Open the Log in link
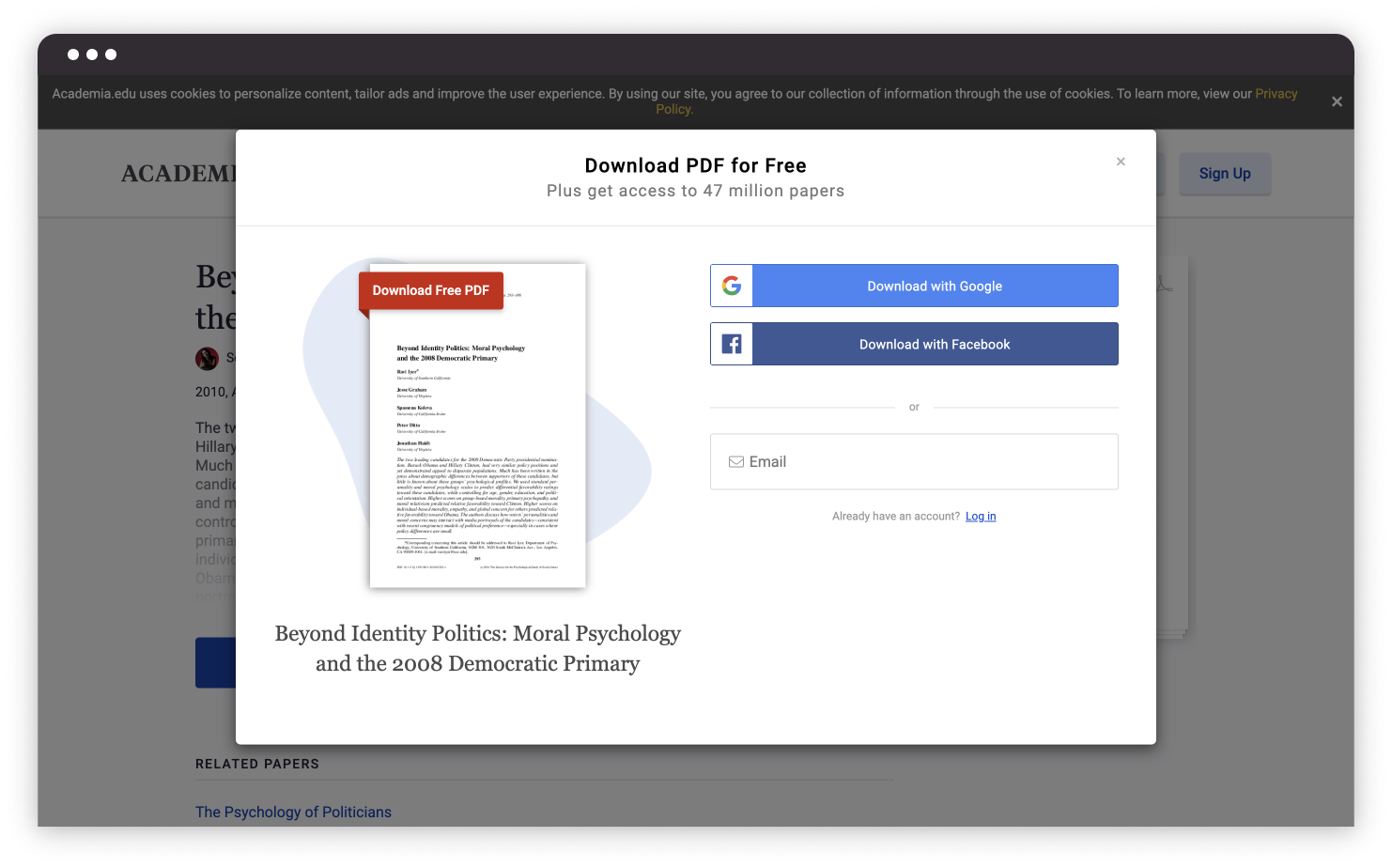Image resolution: width=1392 pixels, height=868 pixels. point(981,517)
